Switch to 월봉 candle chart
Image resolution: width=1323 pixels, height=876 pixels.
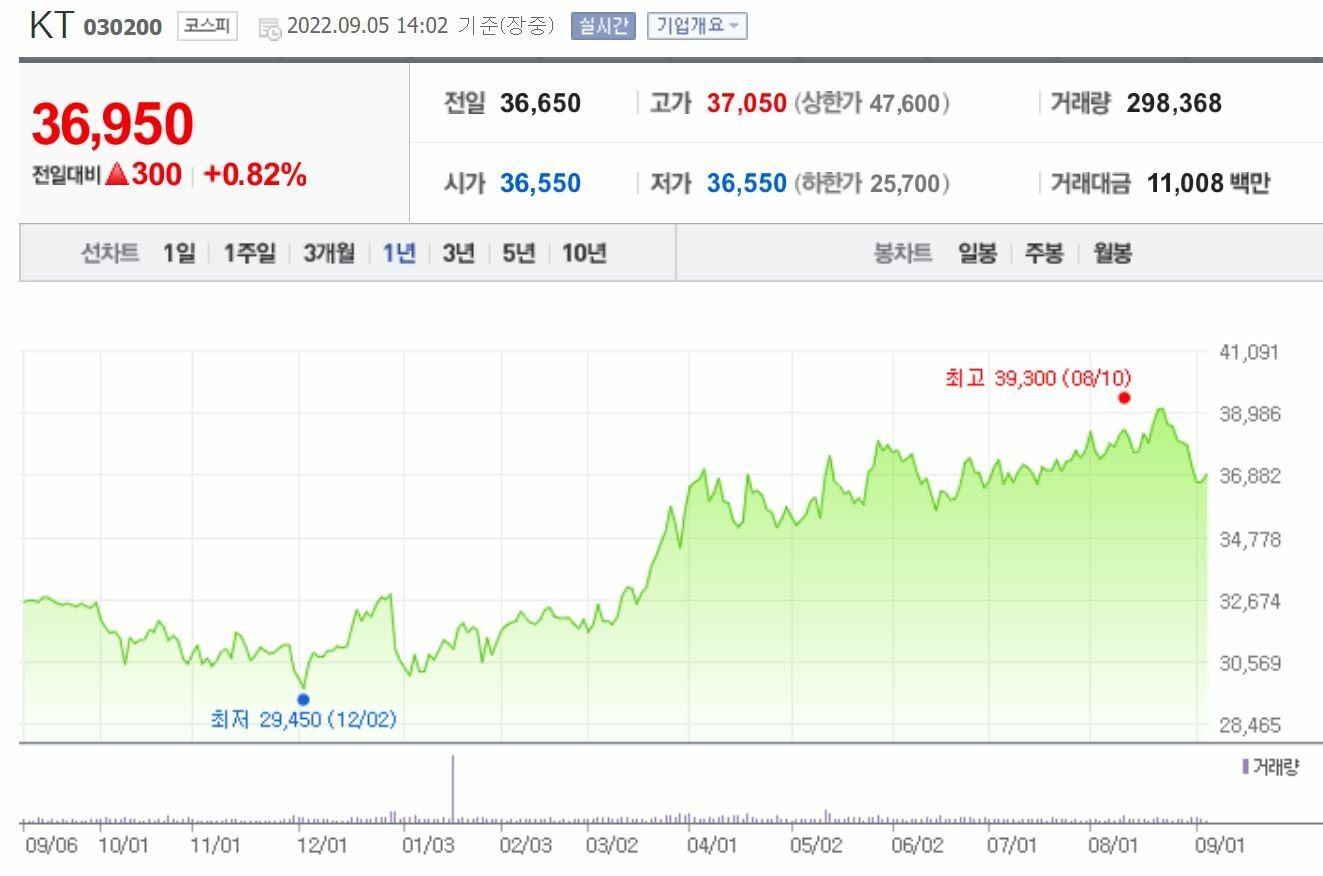tap(1112, 253)
